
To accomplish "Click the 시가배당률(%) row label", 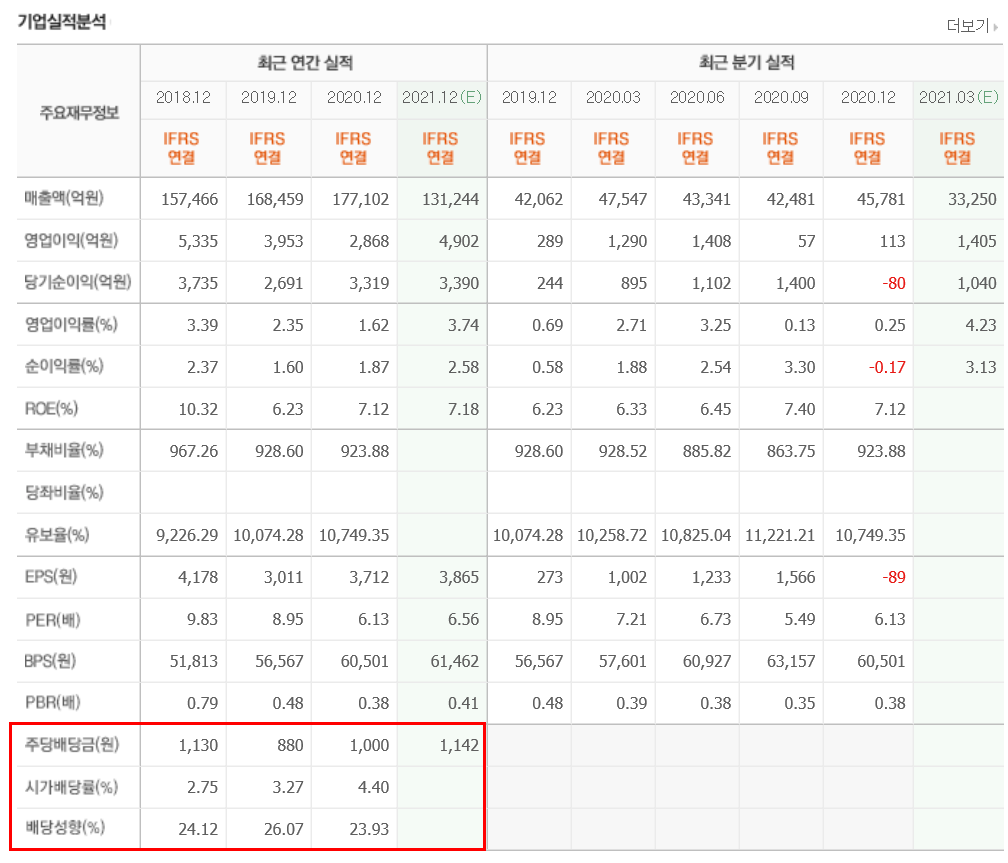I will coord(71,786).
